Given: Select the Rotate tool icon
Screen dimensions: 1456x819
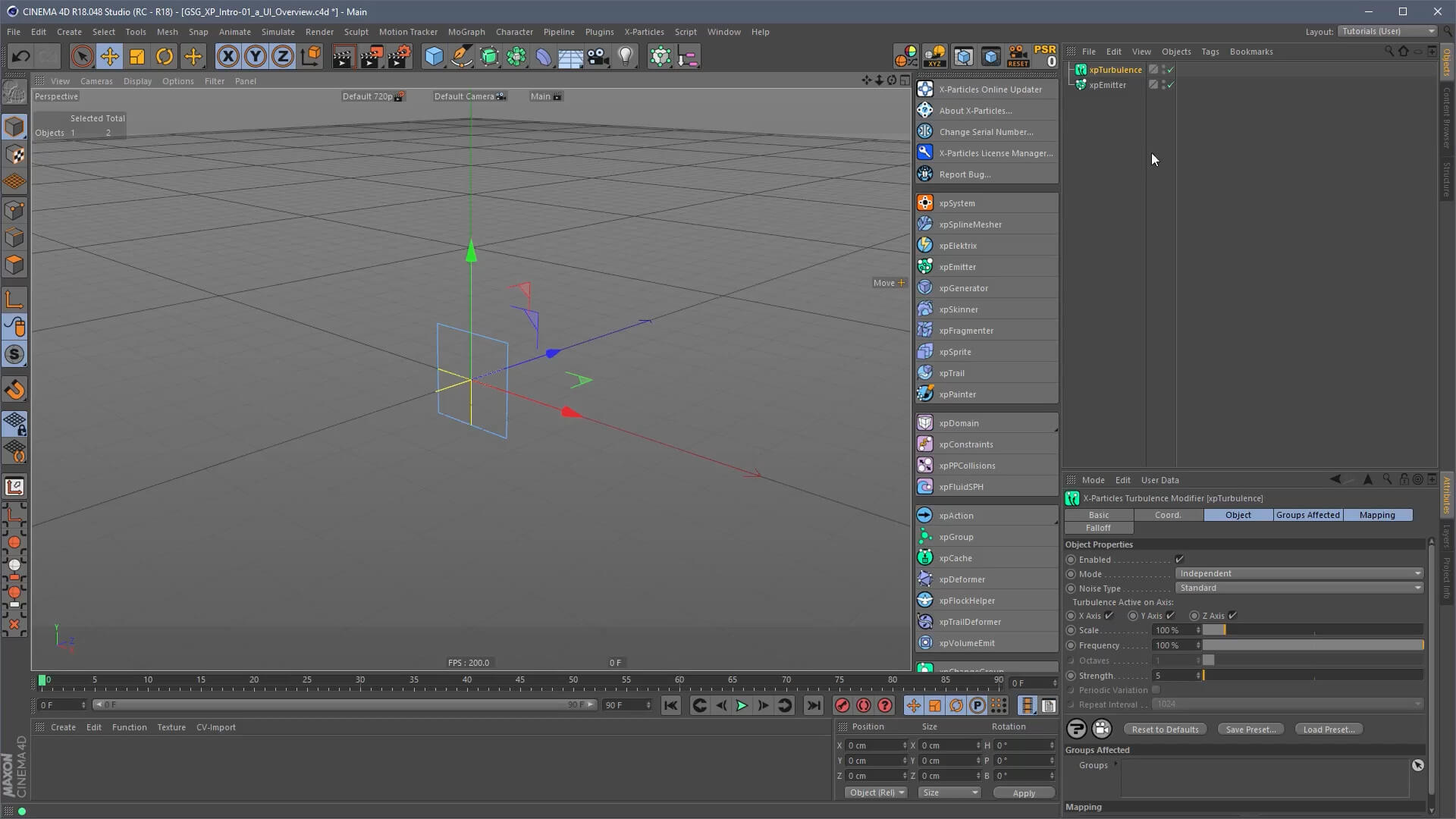Looking at the screenshot, I should (165, 57).
